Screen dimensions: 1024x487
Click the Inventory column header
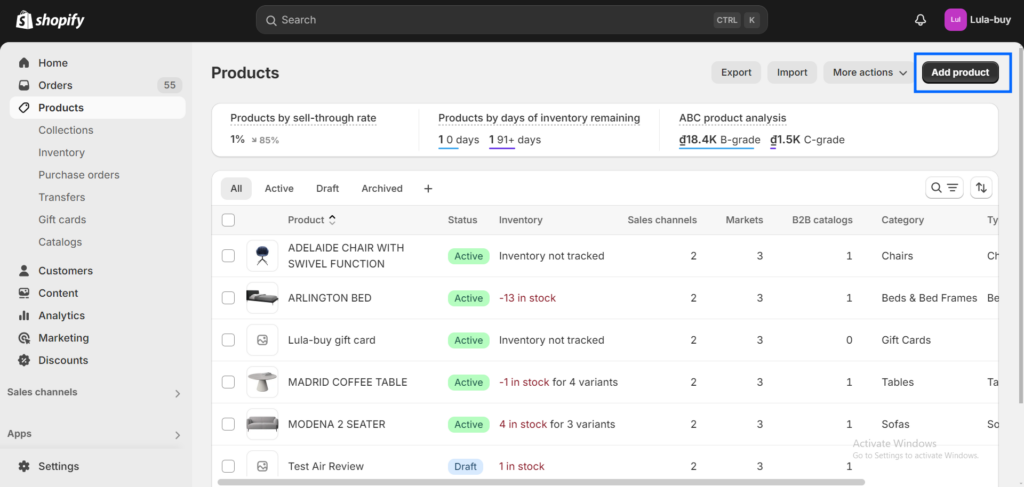click(x=520, y=220)
